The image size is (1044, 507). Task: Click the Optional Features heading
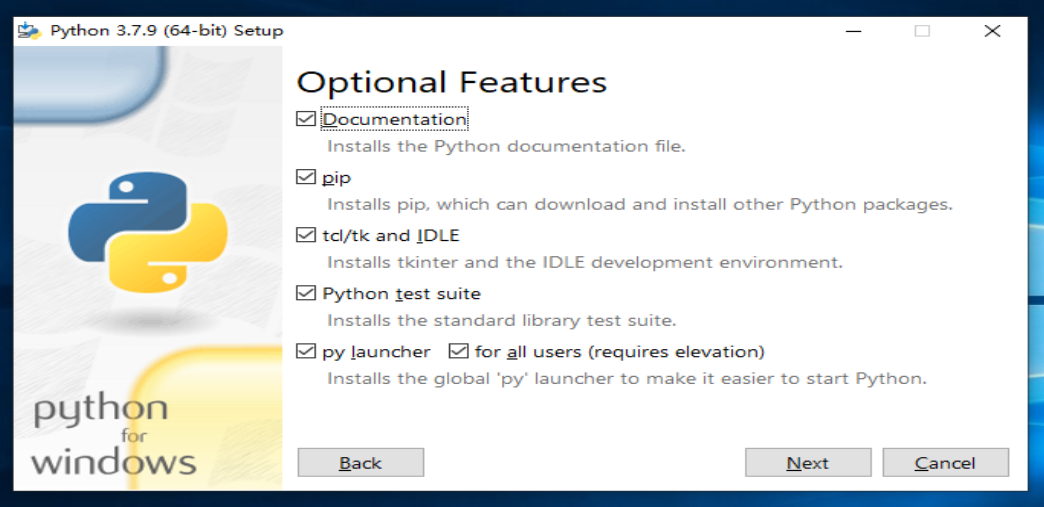[452, 82]
